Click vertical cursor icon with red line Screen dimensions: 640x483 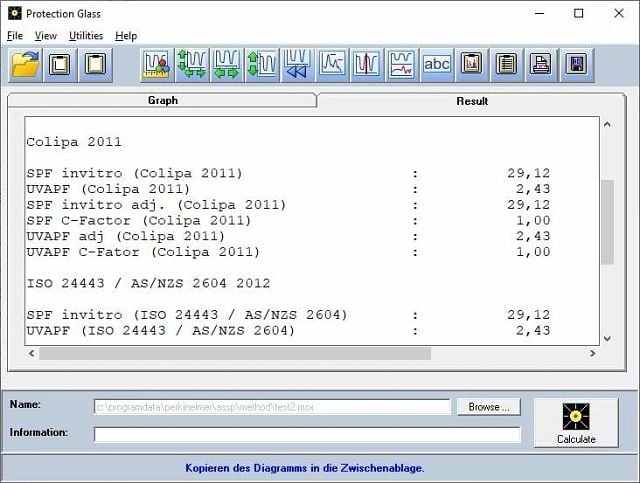(367, 65)
